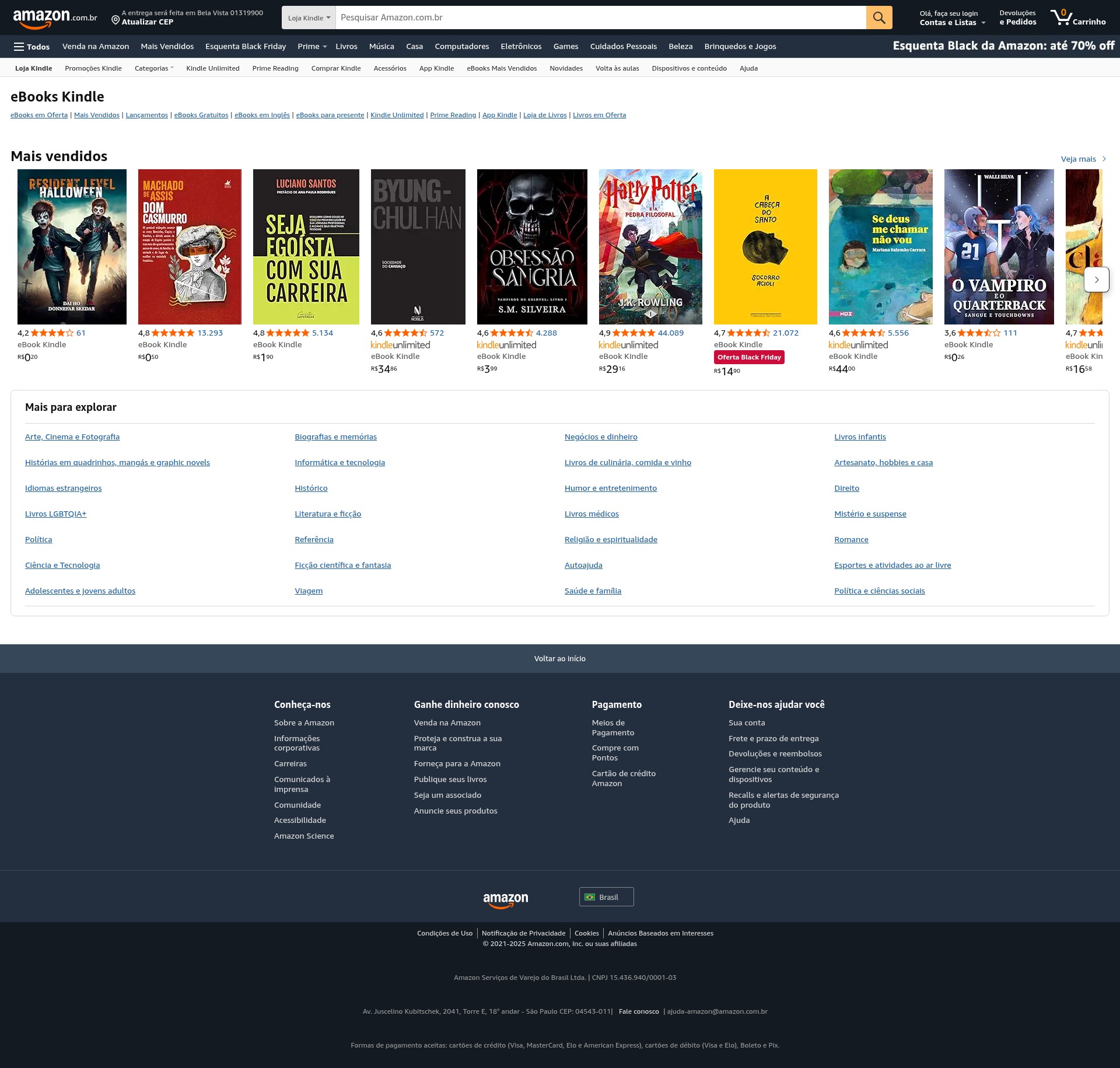Viewport: 1120px width, 1068px height.
Task: Open Resident Level Halloween book cover
Action: [72, 247]
